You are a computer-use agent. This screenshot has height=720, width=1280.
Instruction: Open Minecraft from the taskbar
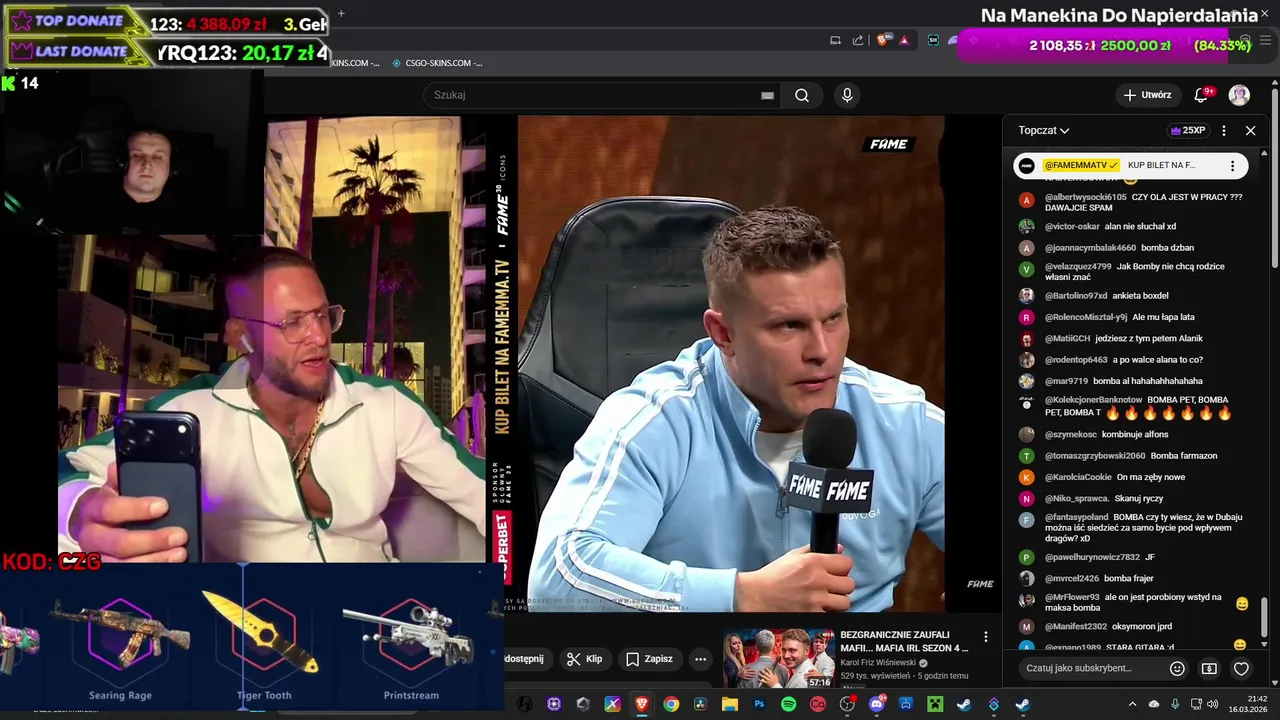point(935,704)
